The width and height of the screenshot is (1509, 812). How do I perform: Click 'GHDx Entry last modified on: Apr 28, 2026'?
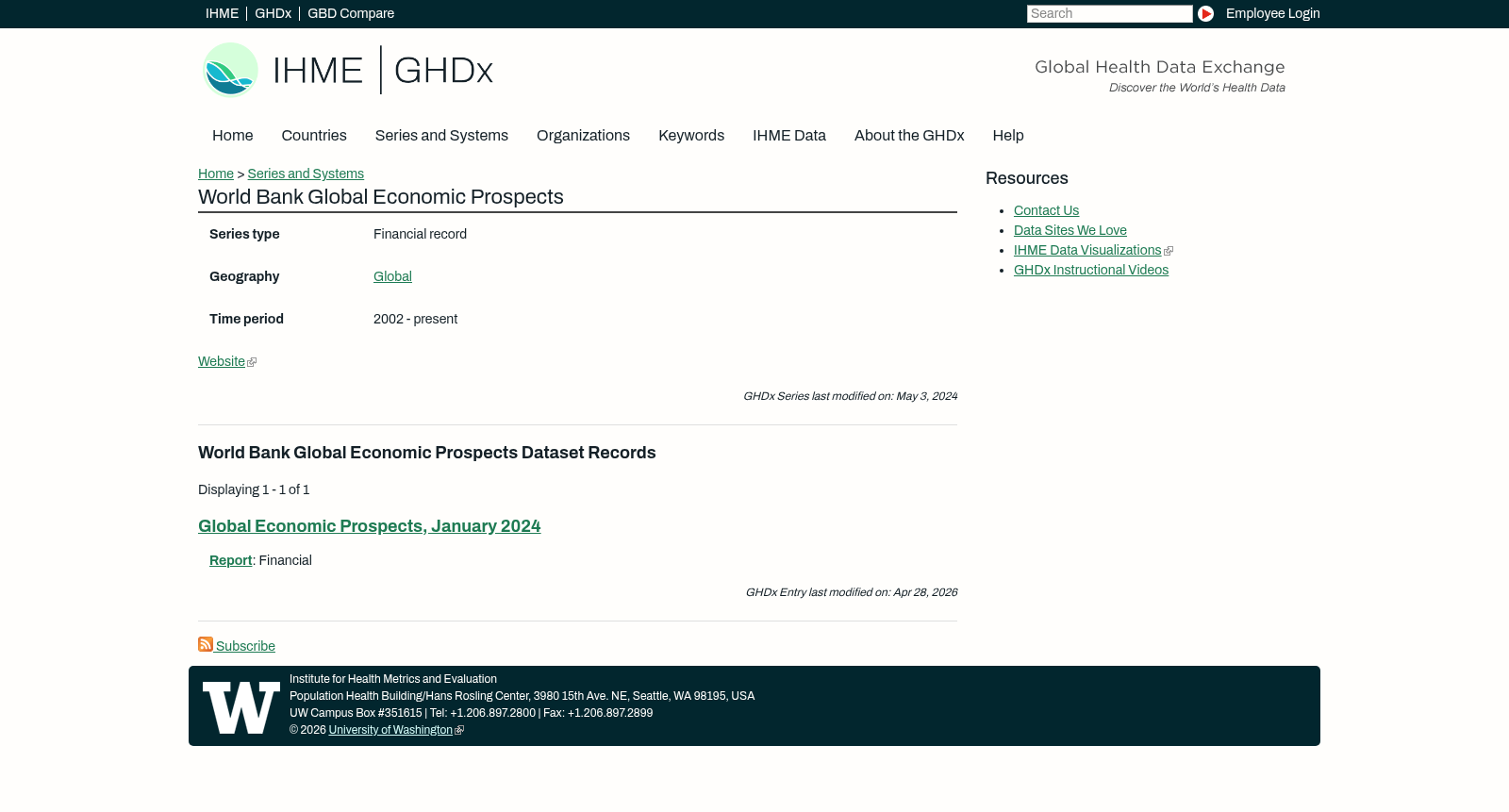[x=852, y=593]
